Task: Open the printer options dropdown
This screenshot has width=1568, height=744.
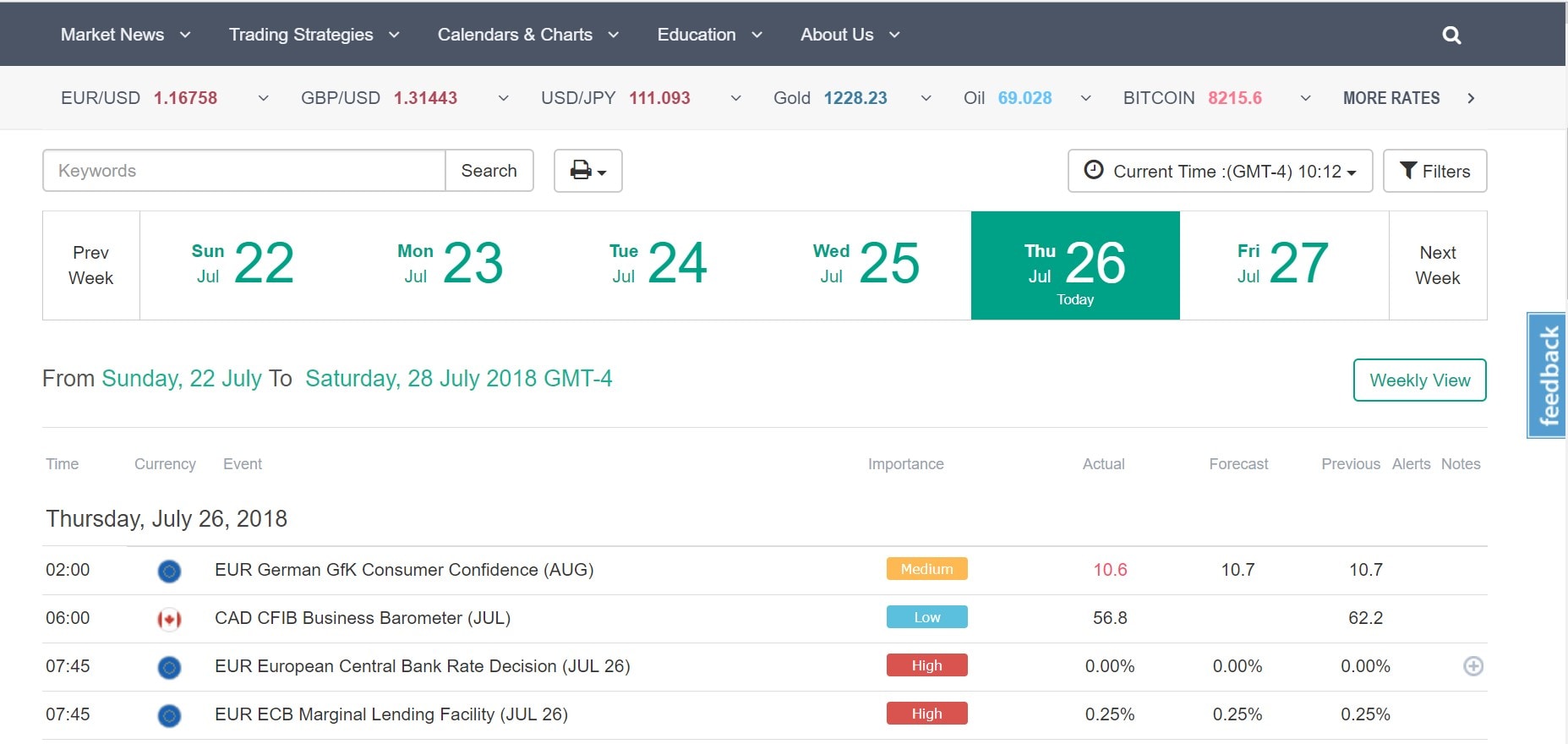Action: coord(588,171)
